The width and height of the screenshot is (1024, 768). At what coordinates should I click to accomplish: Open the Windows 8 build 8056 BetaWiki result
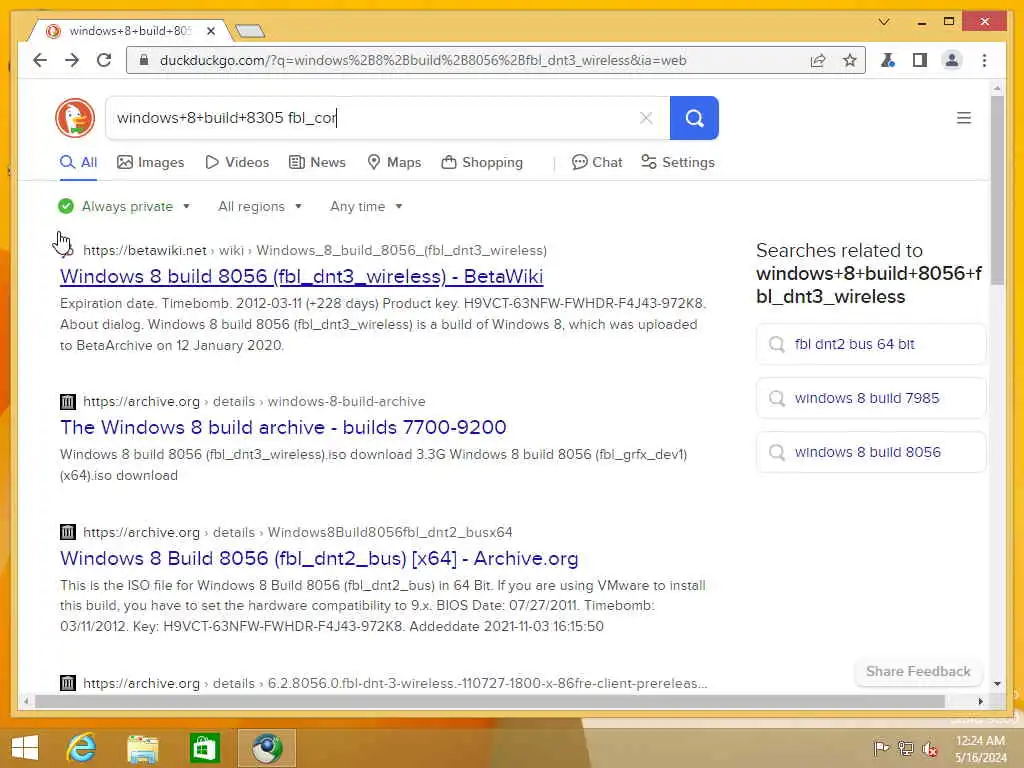[302, 276]
